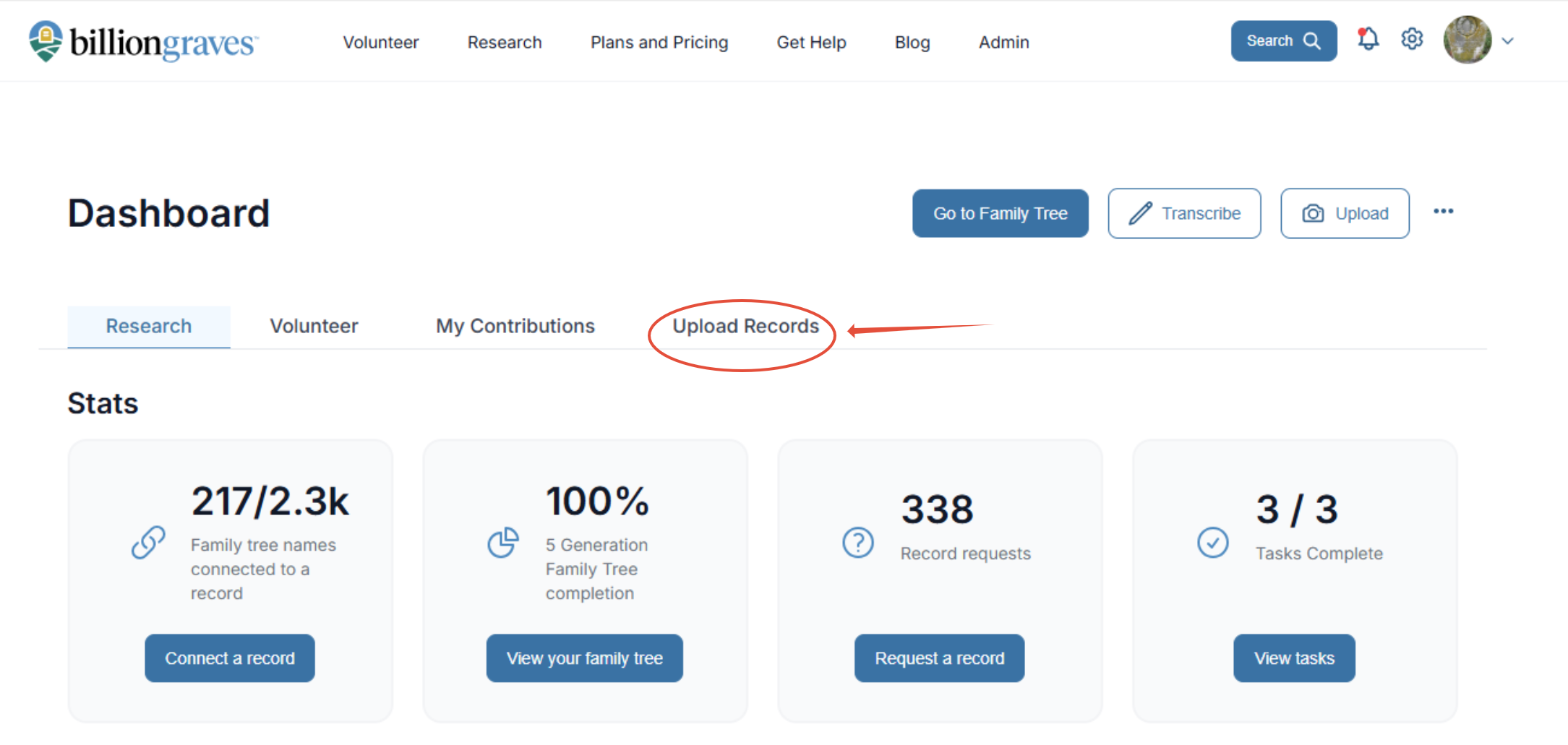The width and height of the screenshot is (1568, 745).
Task: Select the Research dashboard tab
Action: point(149,327)
